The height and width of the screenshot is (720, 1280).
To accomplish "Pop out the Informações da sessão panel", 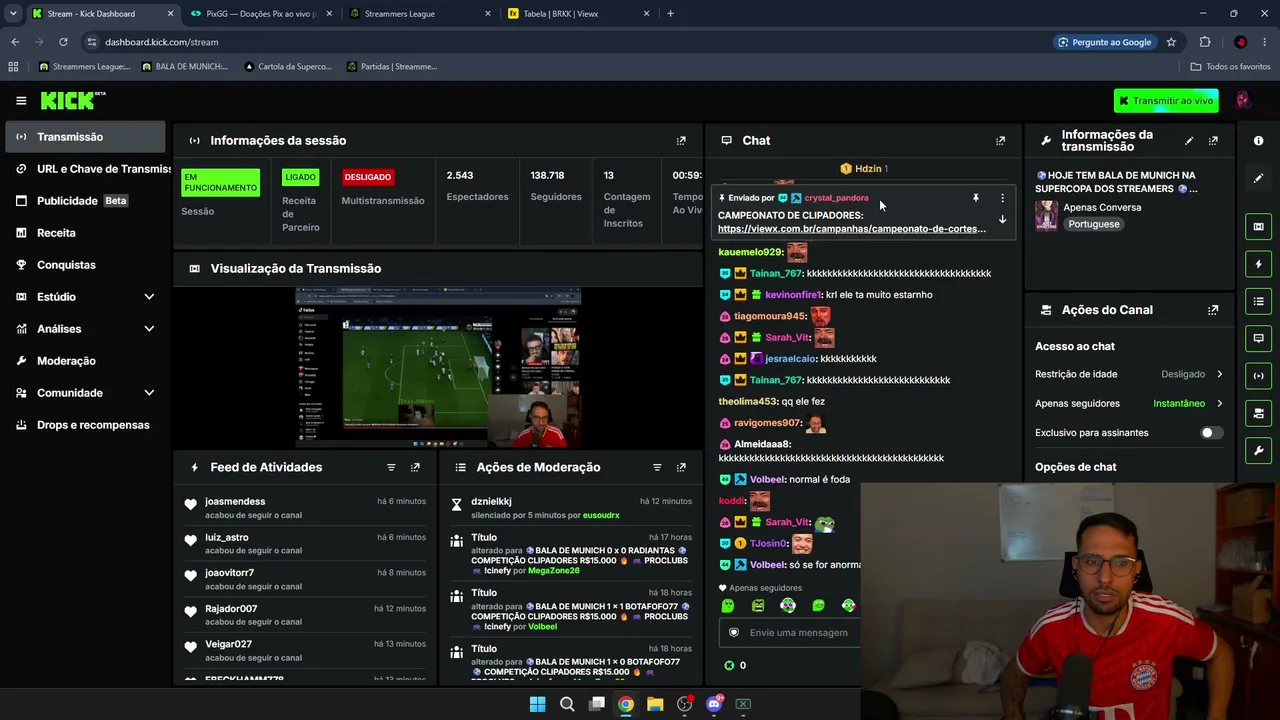I will click(x=681, y=141).
